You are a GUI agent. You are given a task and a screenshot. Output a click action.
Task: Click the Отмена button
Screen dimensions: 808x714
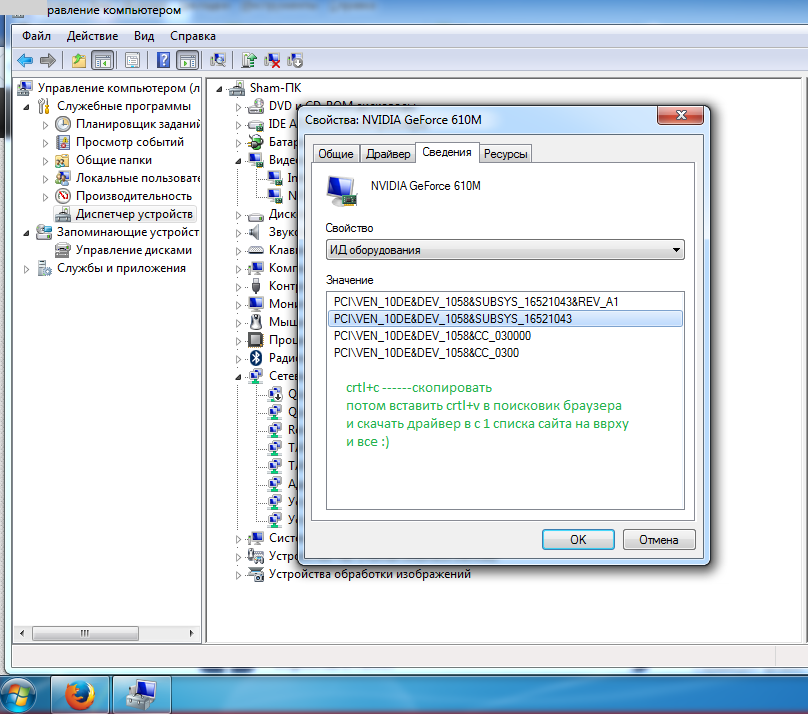tap(657, 539)
